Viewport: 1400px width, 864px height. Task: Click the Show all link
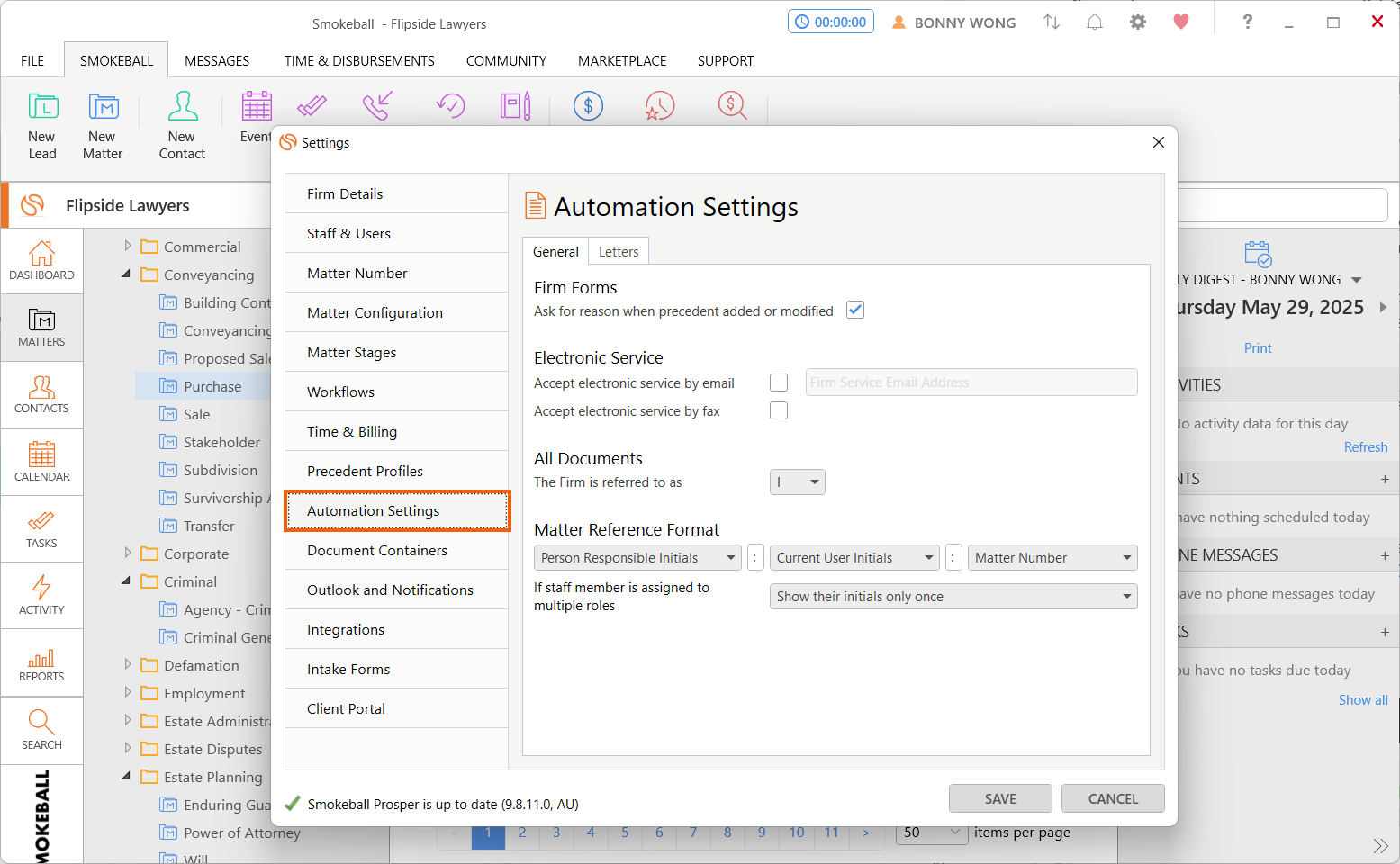point(1363,699)
